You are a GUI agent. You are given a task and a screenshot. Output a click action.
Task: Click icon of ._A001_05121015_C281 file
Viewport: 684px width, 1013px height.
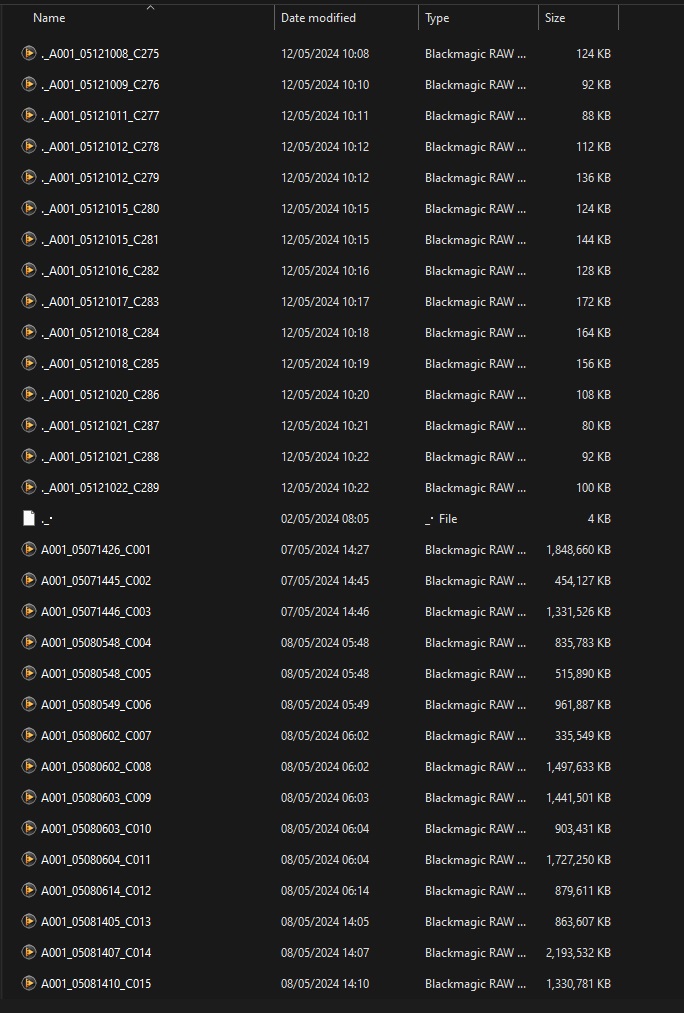pyautogui.click(x=28, y=239)
